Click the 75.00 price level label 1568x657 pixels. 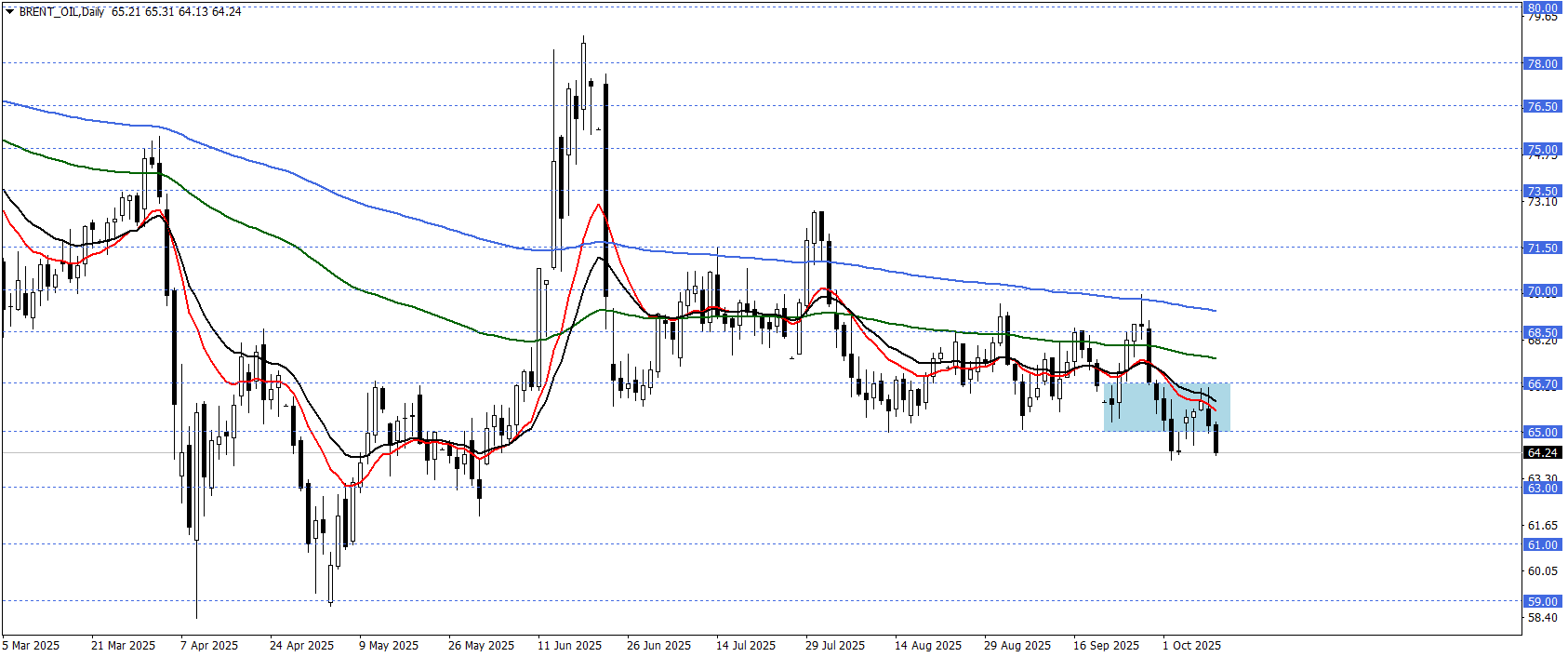click(x=1542, y=149)
